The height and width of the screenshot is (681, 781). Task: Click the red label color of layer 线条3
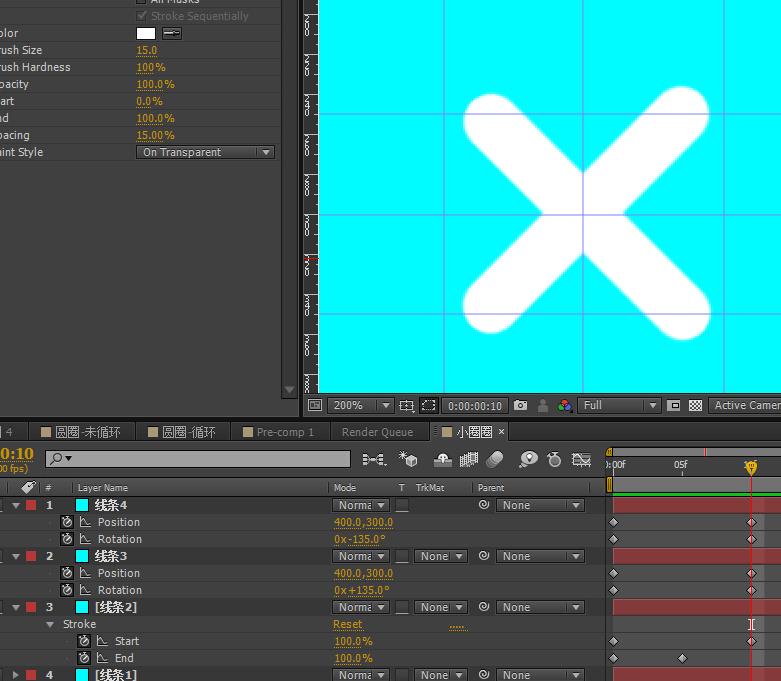(31, 556)
